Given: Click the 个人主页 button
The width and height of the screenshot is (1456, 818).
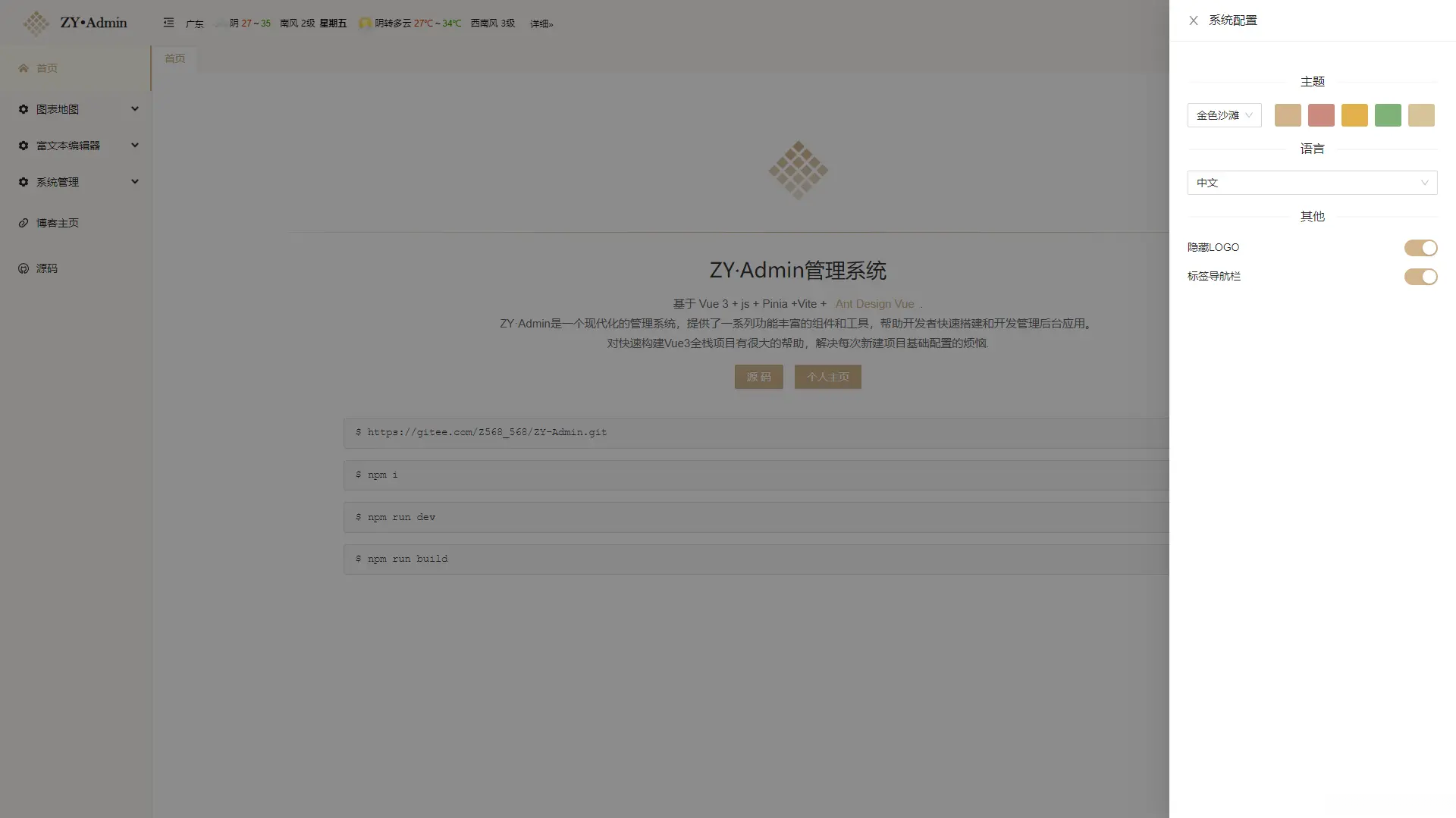Looking at the screenshot, I should (x=827, y=377).
